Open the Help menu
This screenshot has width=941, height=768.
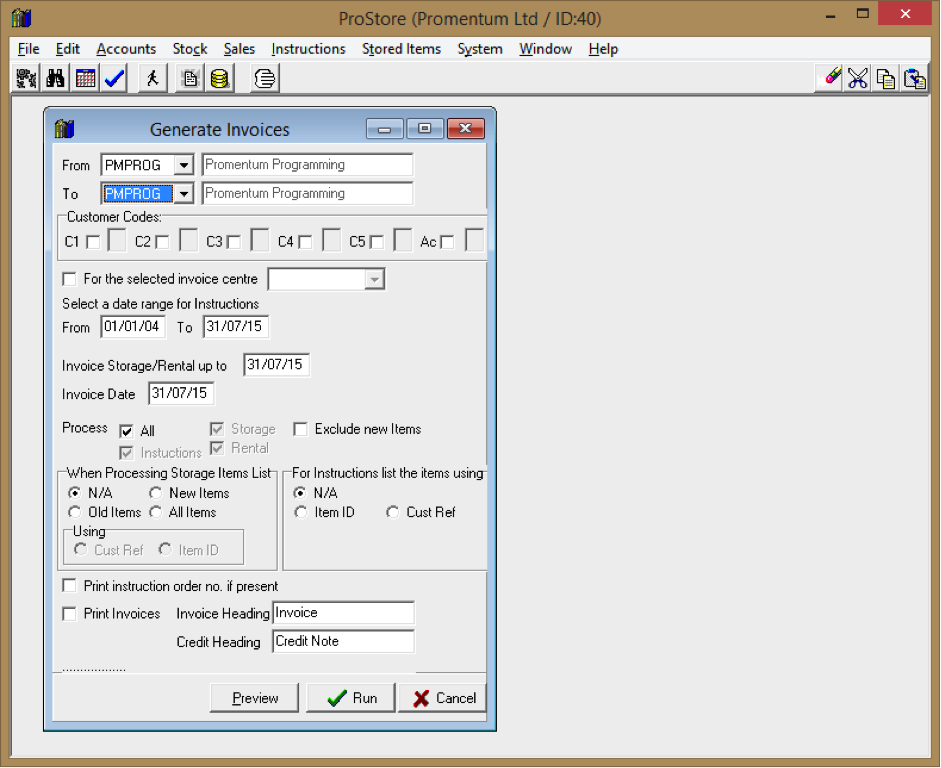(603, 49)
